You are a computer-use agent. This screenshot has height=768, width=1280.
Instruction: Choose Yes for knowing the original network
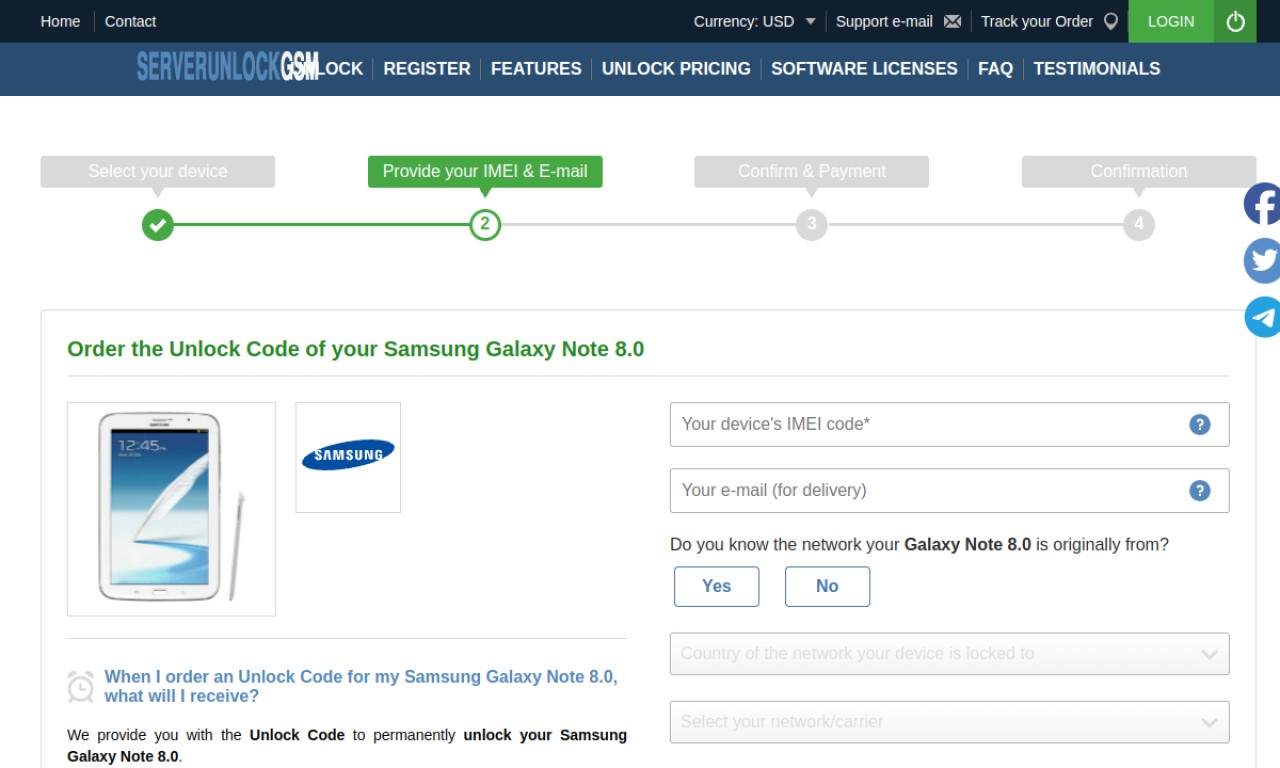point(716,587)
